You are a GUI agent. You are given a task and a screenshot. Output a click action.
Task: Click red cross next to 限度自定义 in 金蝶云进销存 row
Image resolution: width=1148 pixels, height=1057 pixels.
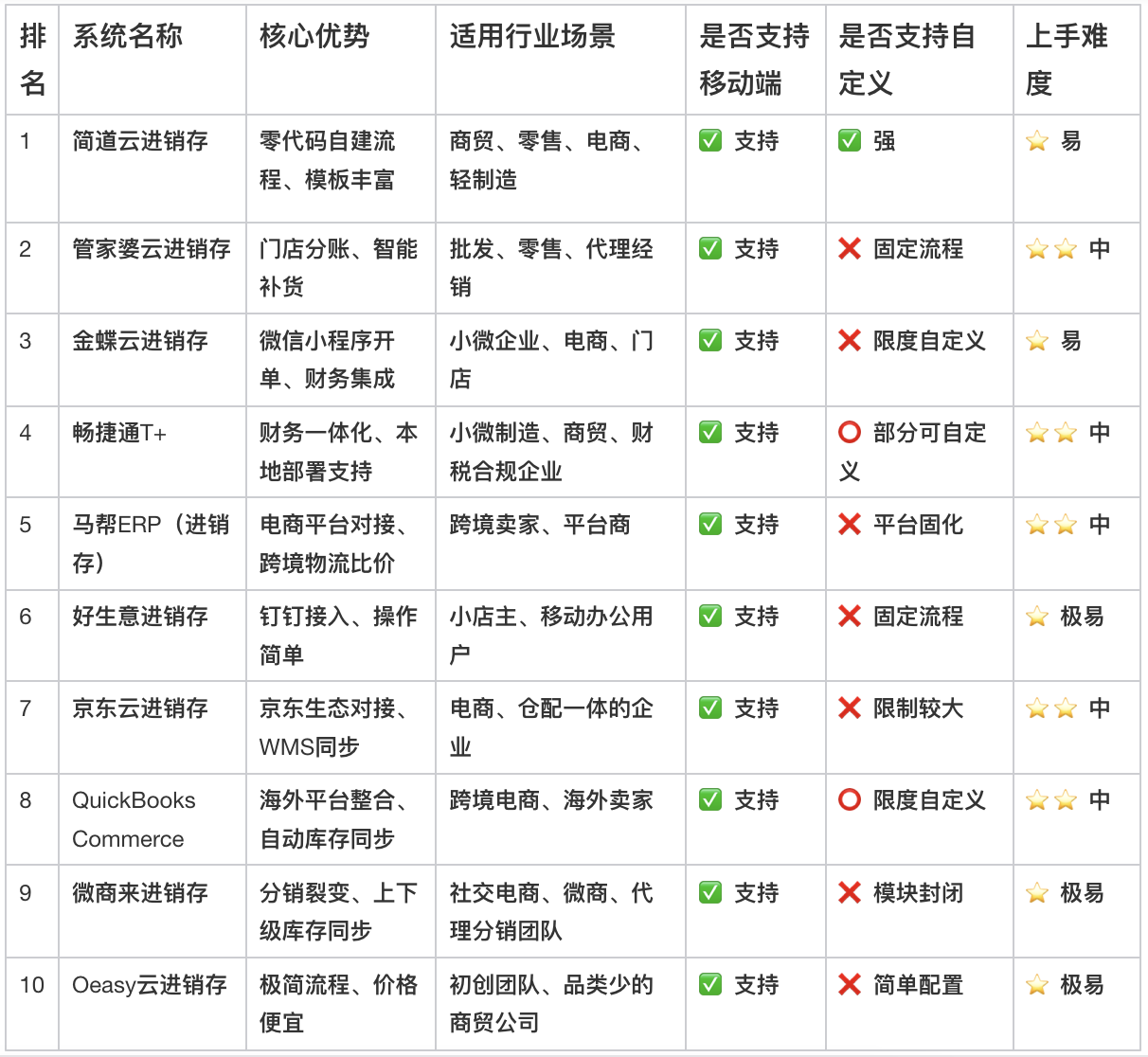pos(850,341)
